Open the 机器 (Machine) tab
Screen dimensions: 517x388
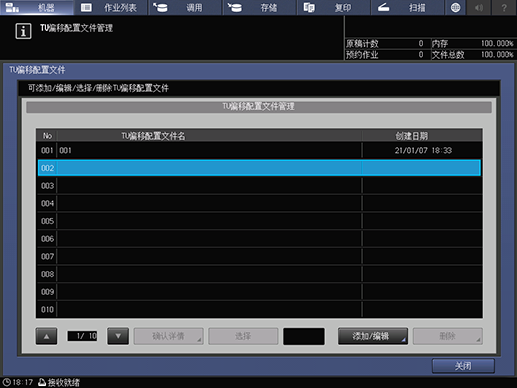(x=37, y=7)
